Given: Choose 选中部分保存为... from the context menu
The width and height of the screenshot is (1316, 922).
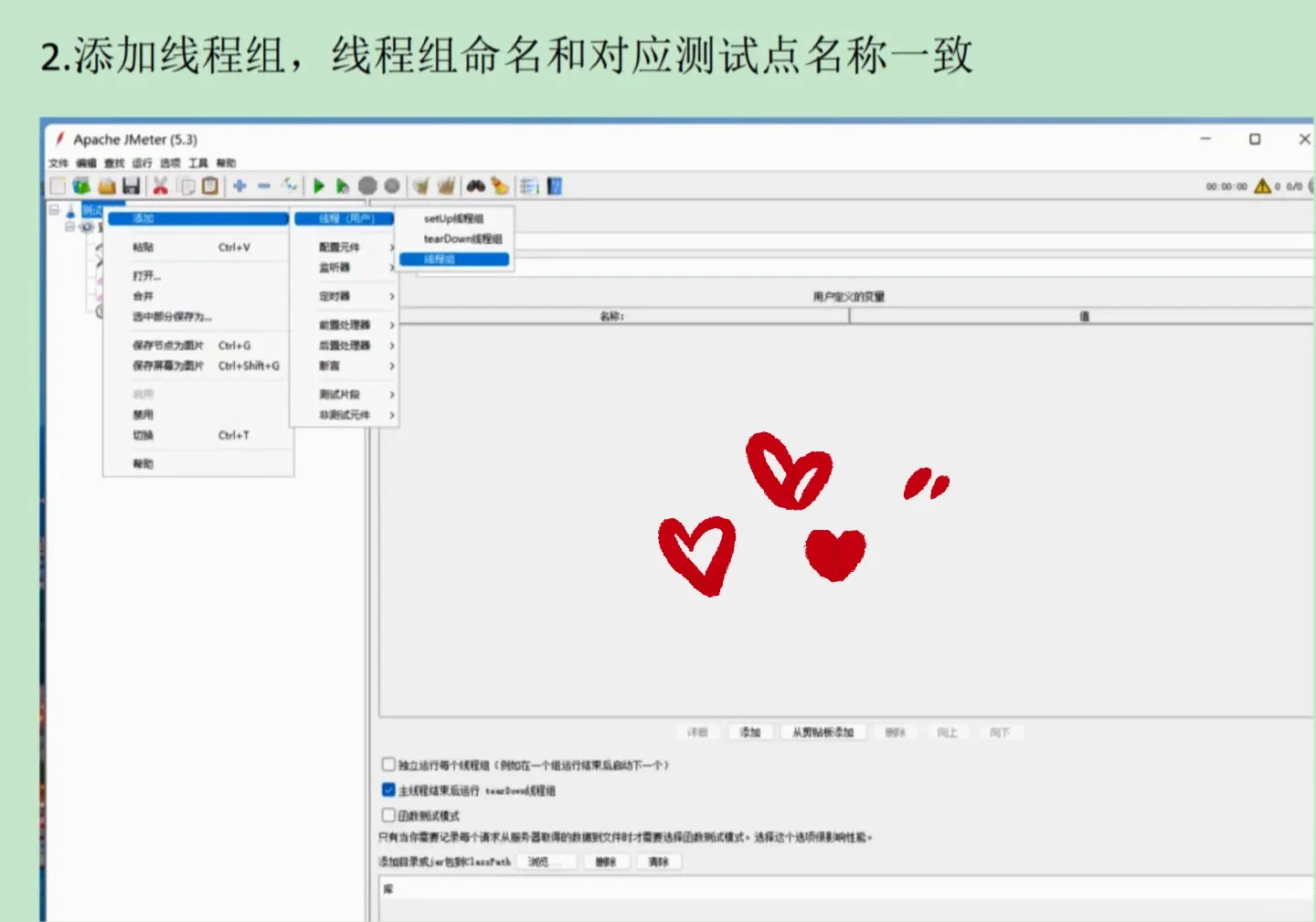Looking at the screenshot, I should pos(198,316).
